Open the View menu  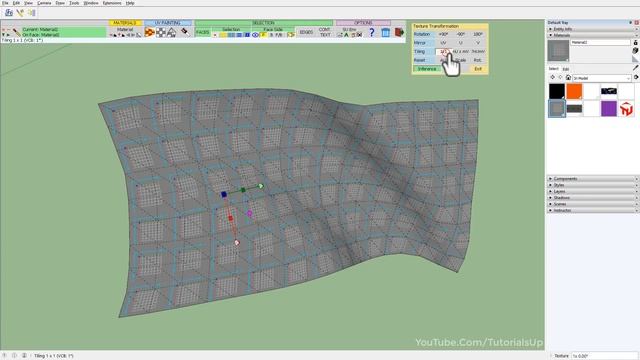coord(29,3)
